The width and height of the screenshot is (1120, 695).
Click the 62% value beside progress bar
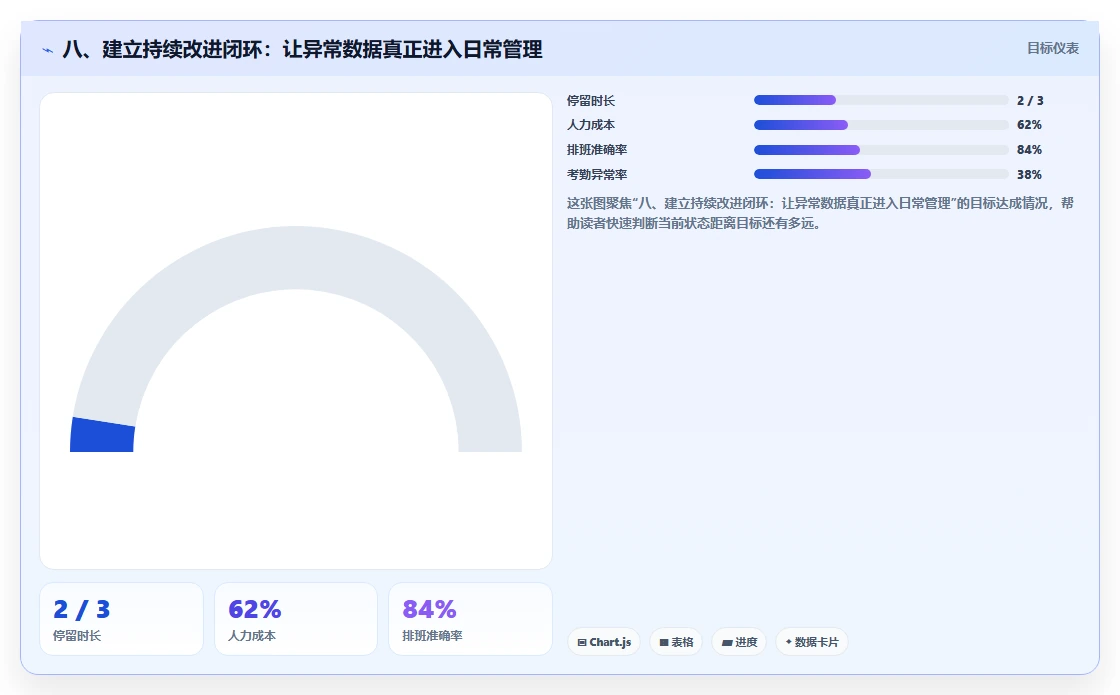tap(1029, 125)
